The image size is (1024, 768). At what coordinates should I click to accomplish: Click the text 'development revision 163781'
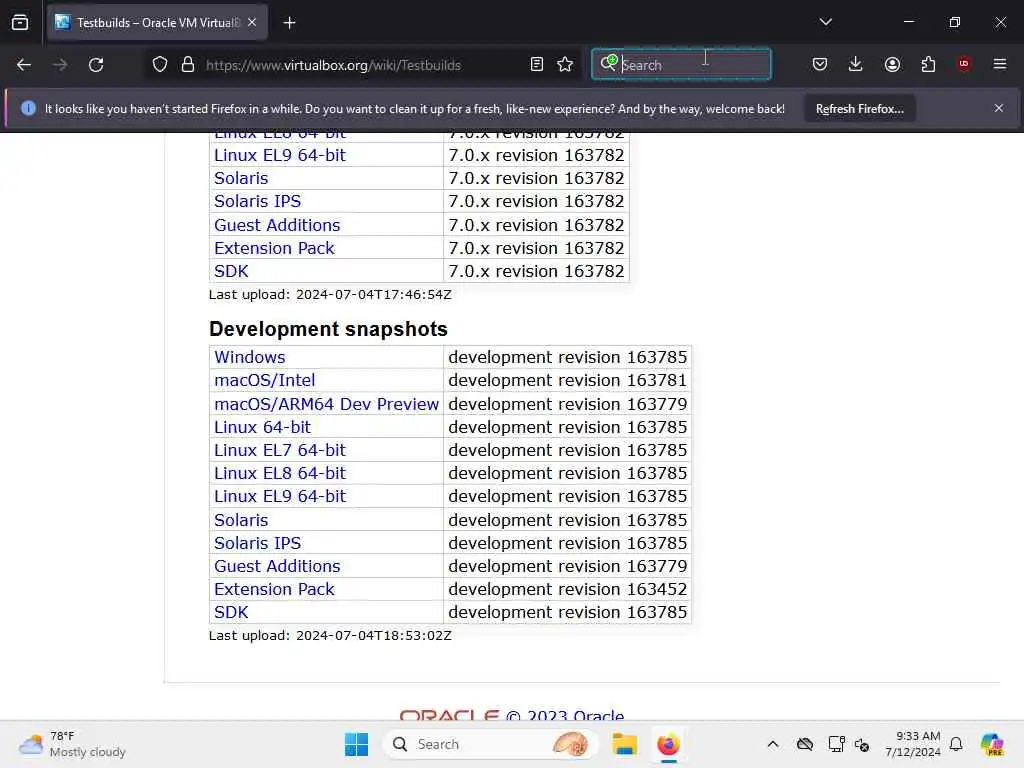point(568,380)
